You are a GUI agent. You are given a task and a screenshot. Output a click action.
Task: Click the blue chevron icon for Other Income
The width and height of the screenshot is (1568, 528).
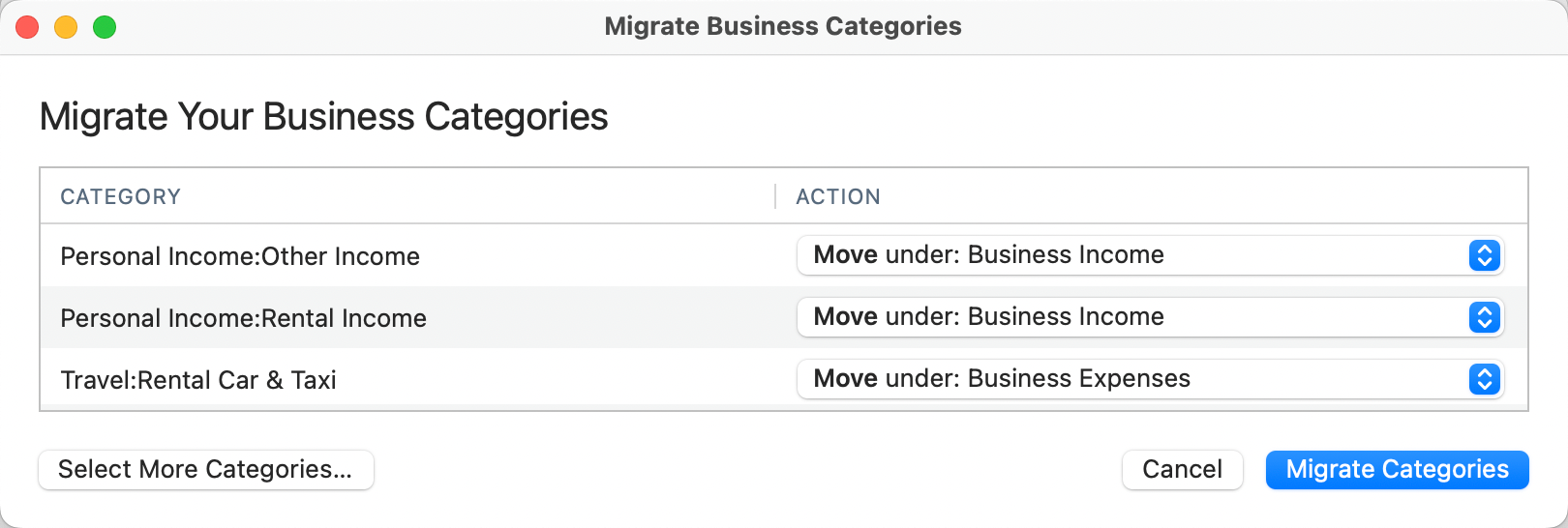[x=1484, y=255]
